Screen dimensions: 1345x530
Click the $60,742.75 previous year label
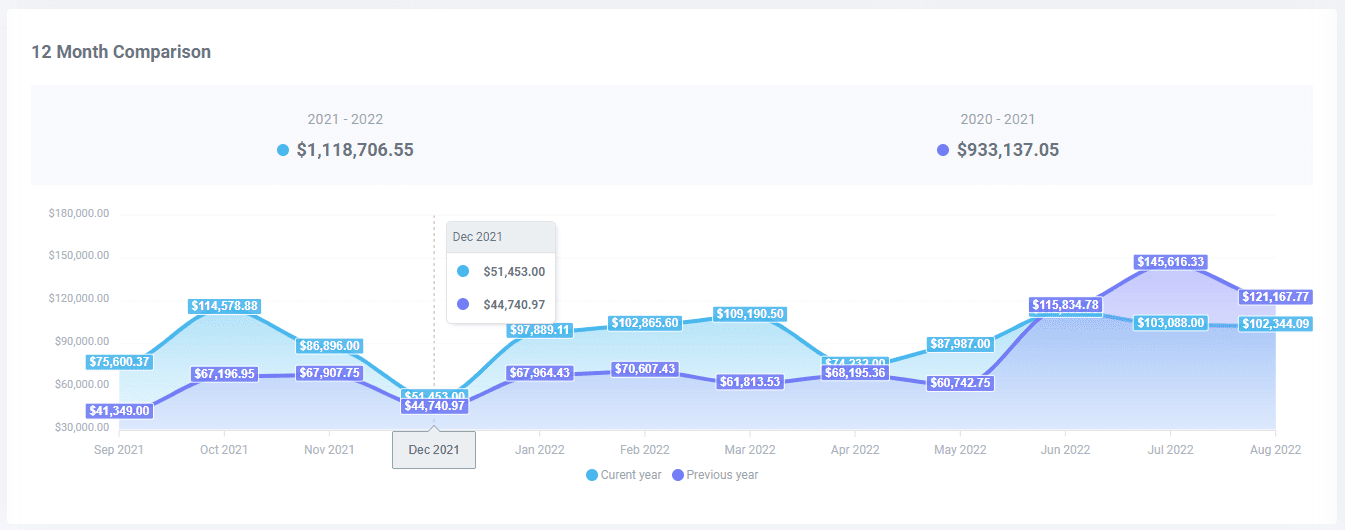pyautogui.click(x=959, y=383)
